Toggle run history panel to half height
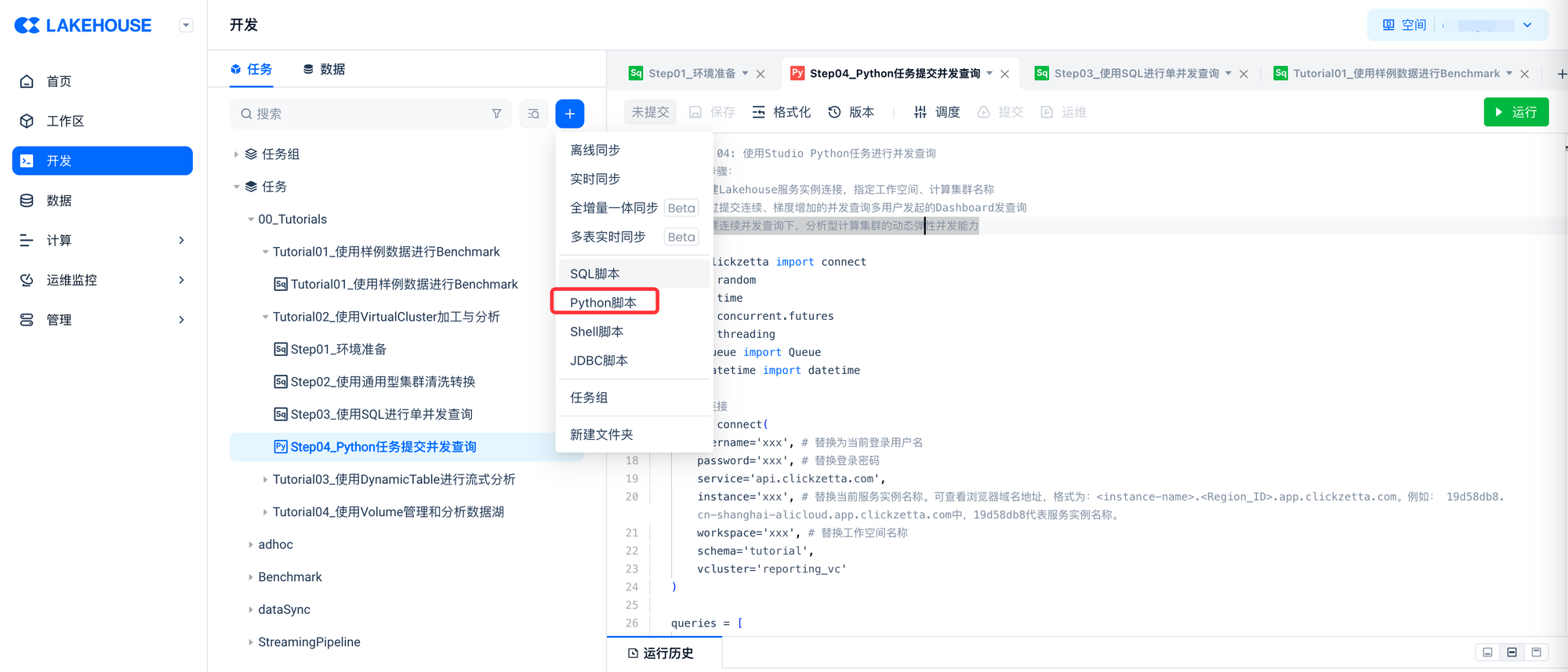The image size is (1568, 672). 1512,652
